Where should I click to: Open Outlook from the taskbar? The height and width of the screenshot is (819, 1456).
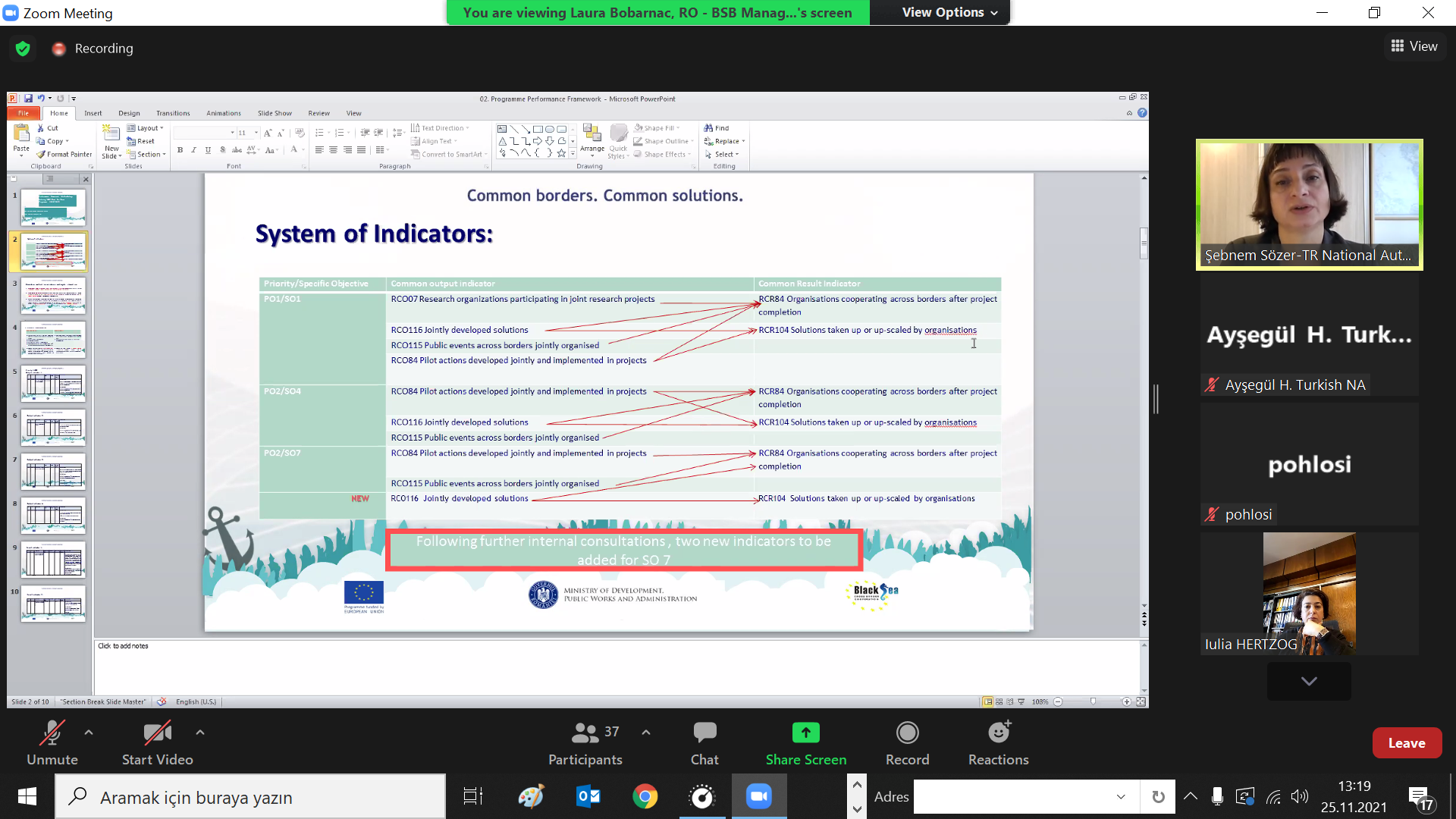pos(588,797)
